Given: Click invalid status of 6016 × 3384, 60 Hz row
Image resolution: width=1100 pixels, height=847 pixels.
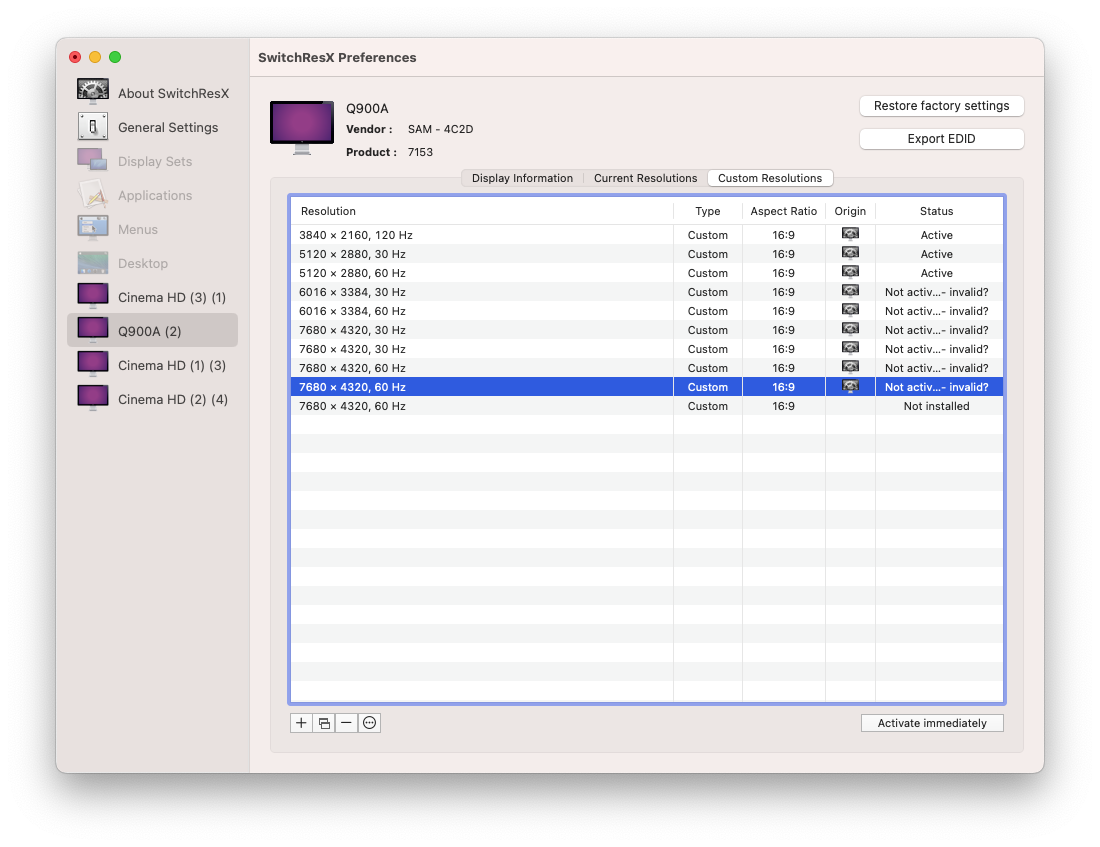Looking at the screenshot, I should click(x=937, y=311).
